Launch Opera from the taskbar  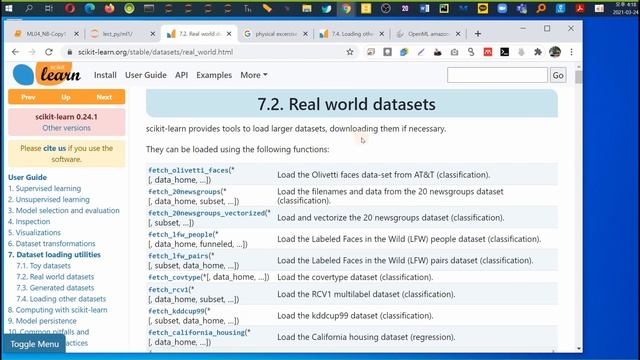(x=70, y=8)
